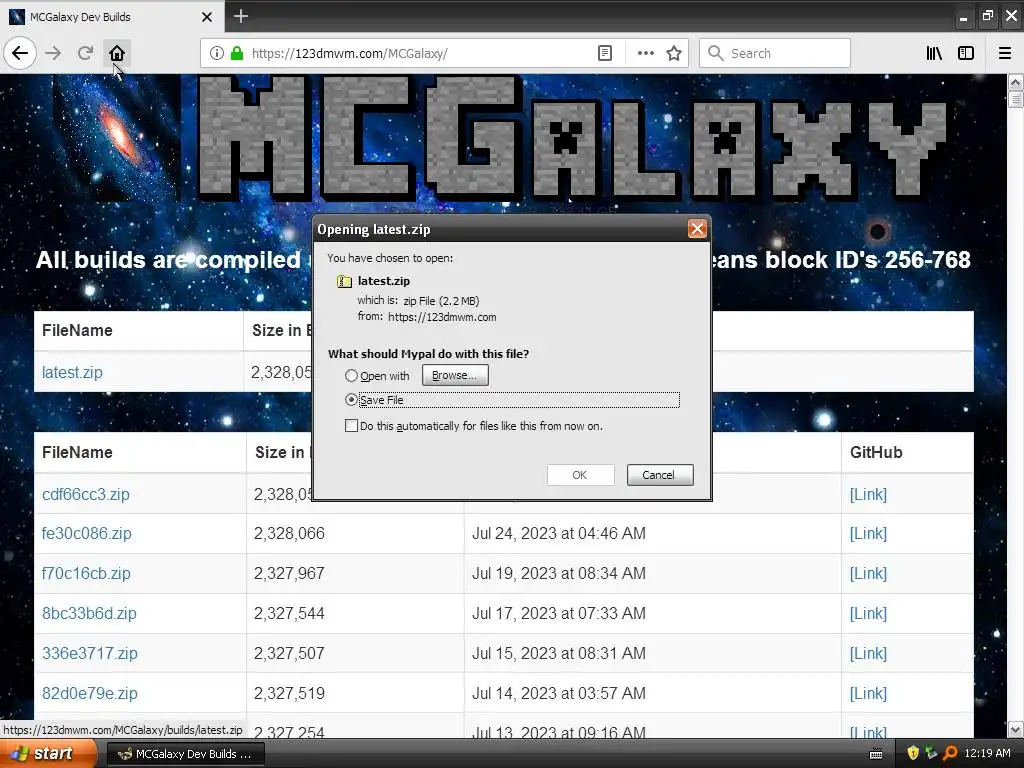
Task: Open 82d0e79e.zip build link
Action: tap(89, 693)
